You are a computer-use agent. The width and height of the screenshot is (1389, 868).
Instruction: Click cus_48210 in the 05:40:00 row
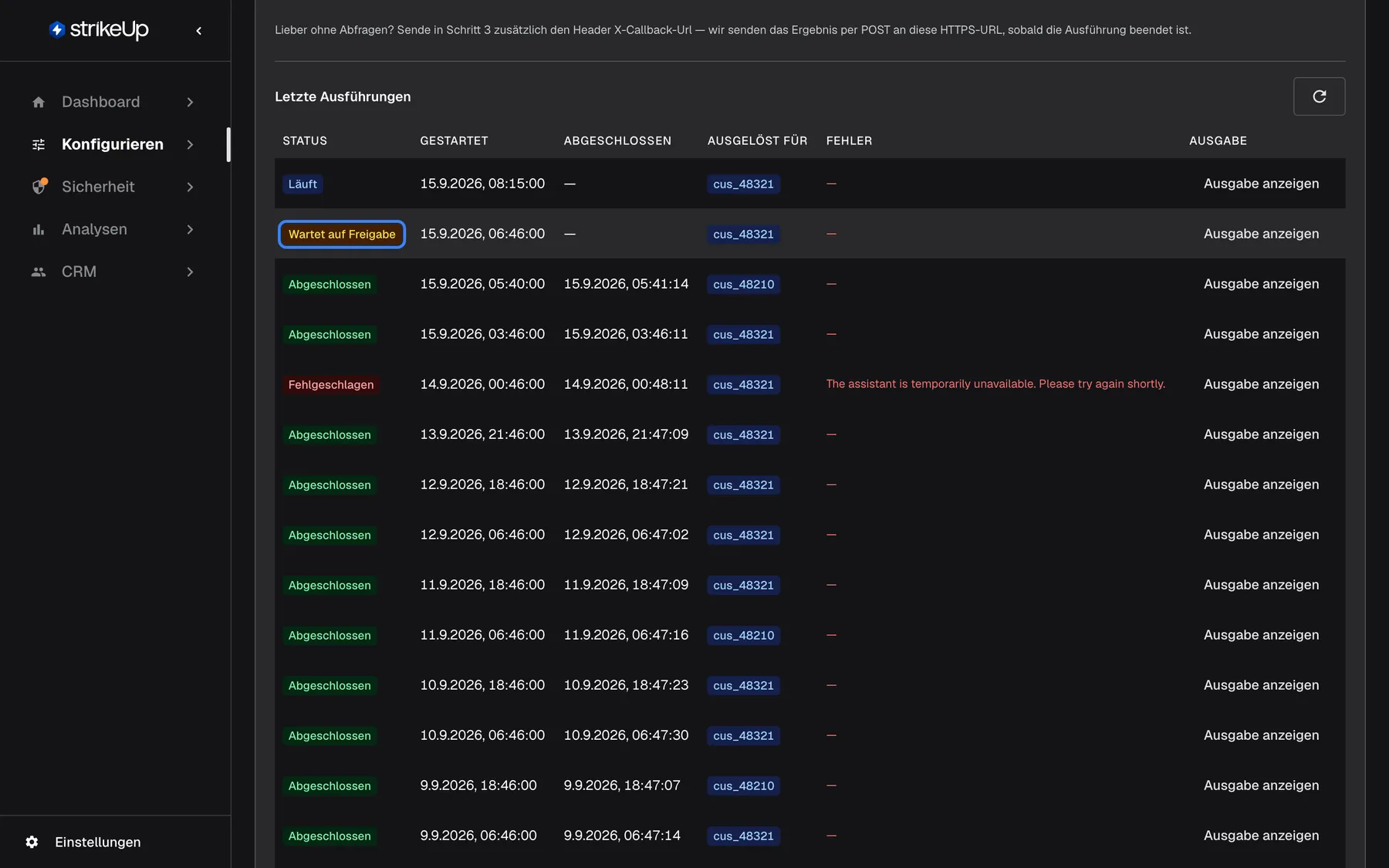743,284
